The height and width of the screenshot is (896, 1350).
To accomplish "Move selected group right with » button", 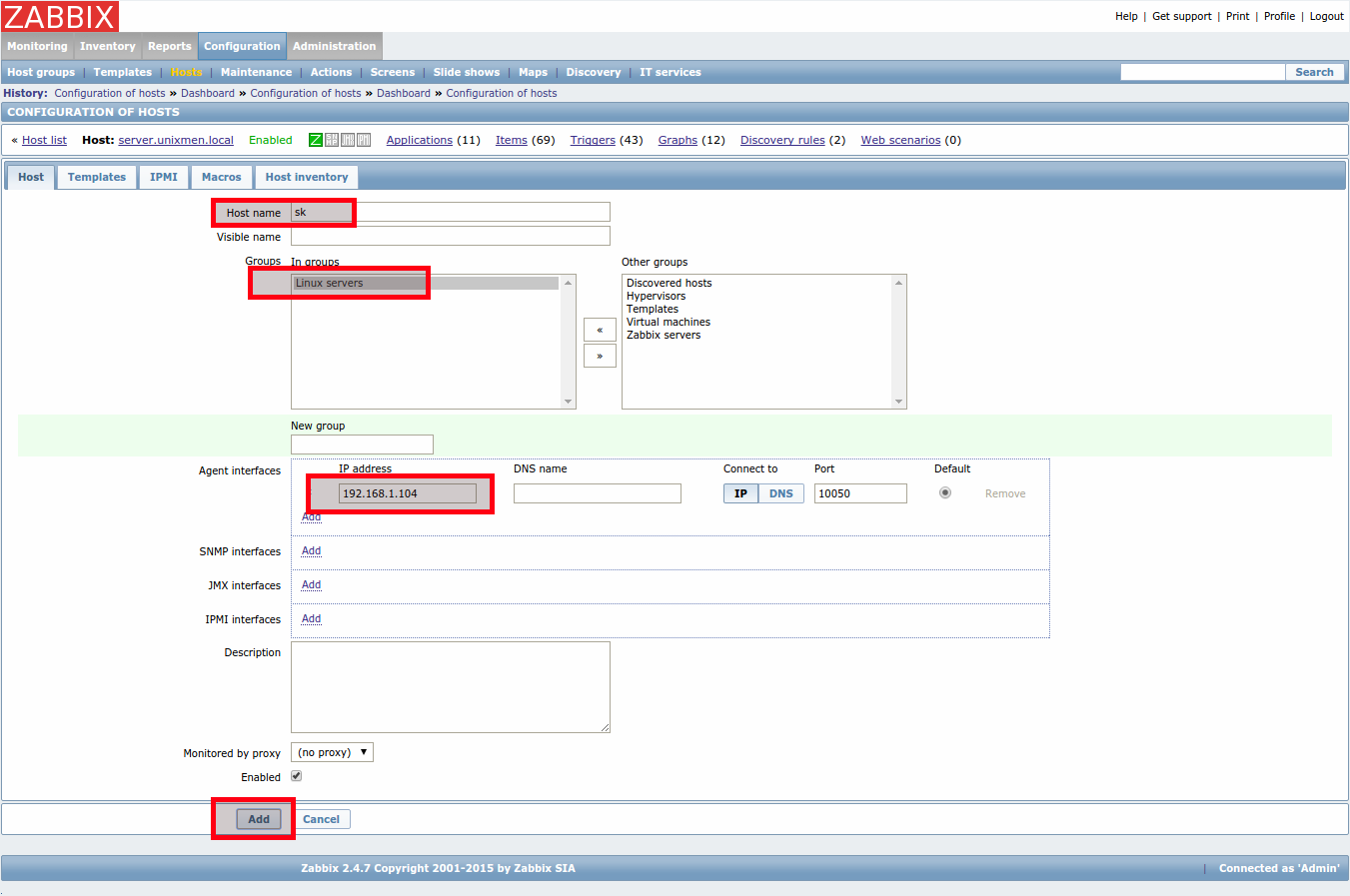I will 600,356.
